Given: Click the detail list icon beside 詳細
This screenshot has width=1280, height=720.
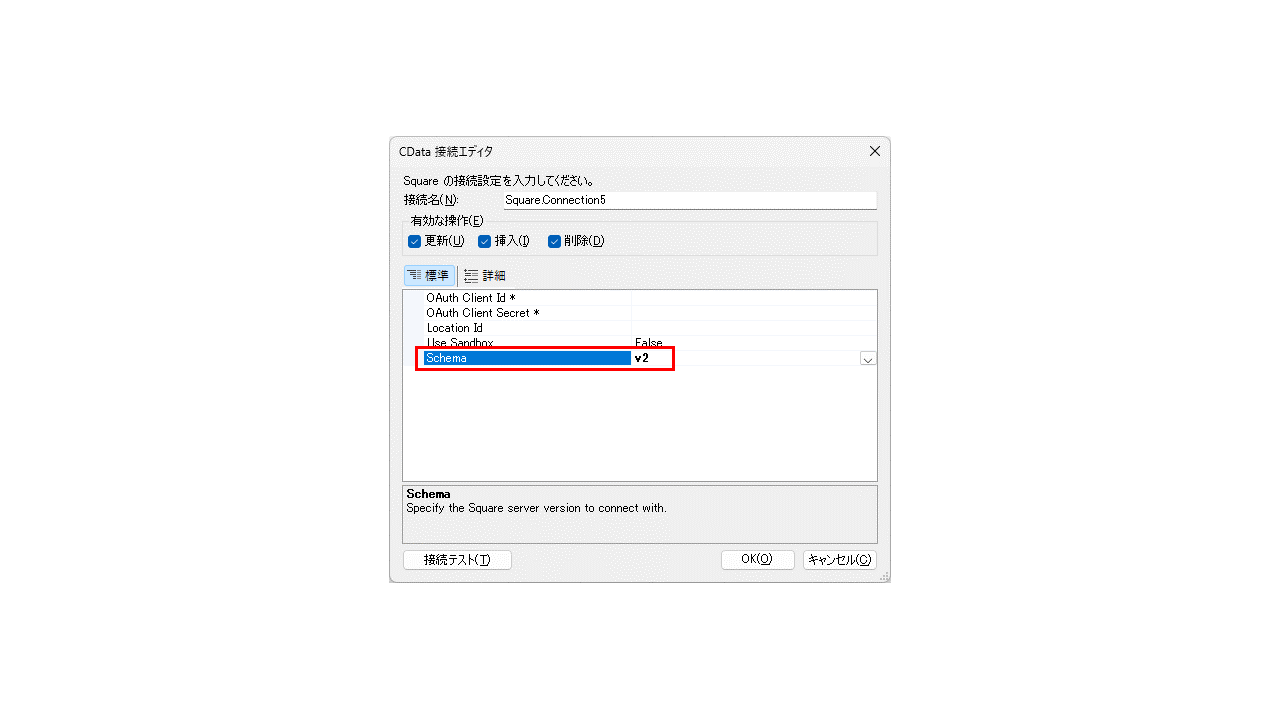Looking at the screenshot, I should coord(471,276).
